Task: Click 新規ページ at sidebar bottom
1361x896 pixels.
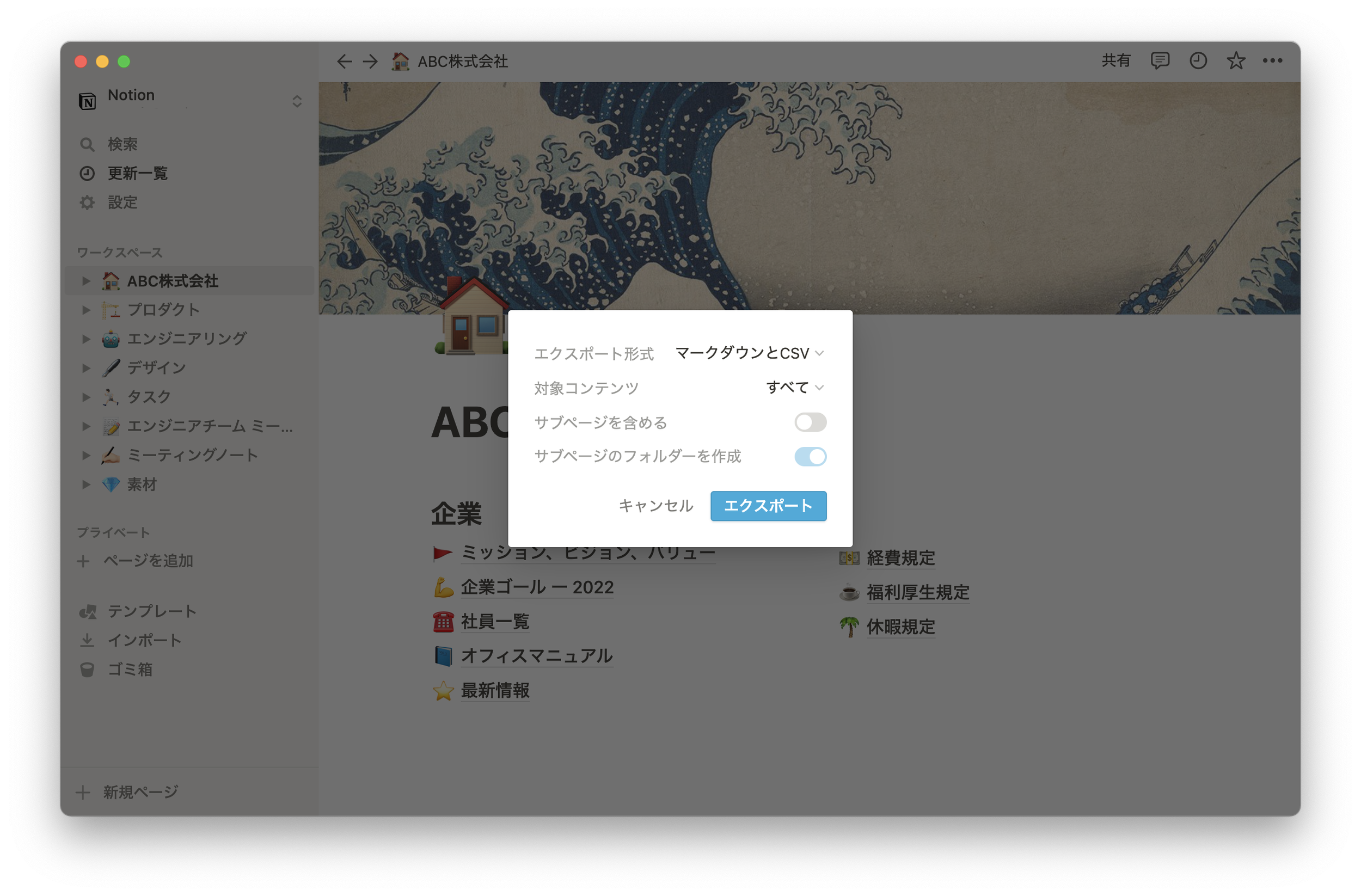Action: (x=140, y=792)
